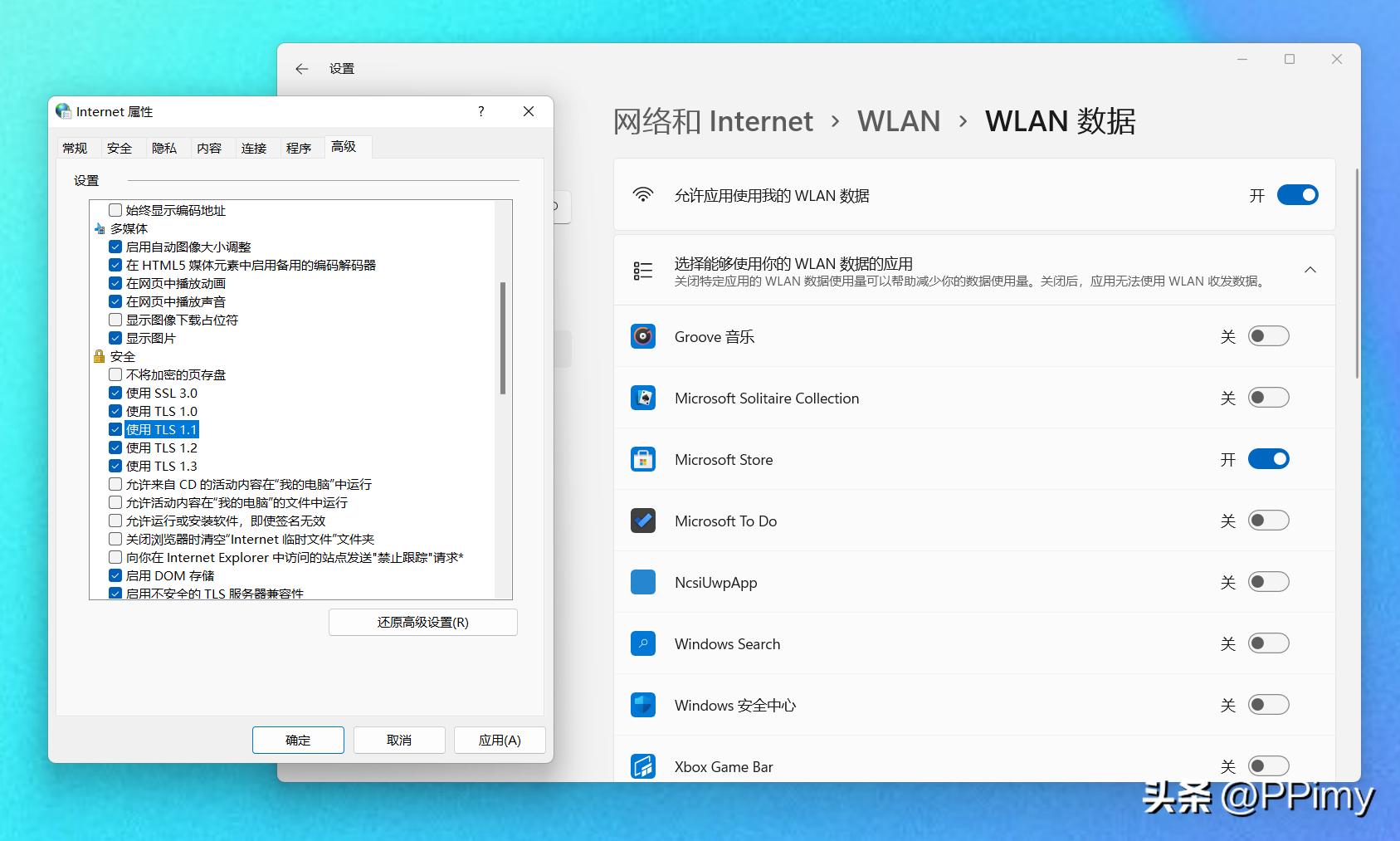The height and width of the screenshot is (841, 1400).
Task: Click the help question mark in Internet 属性
Action: point(481,111)
